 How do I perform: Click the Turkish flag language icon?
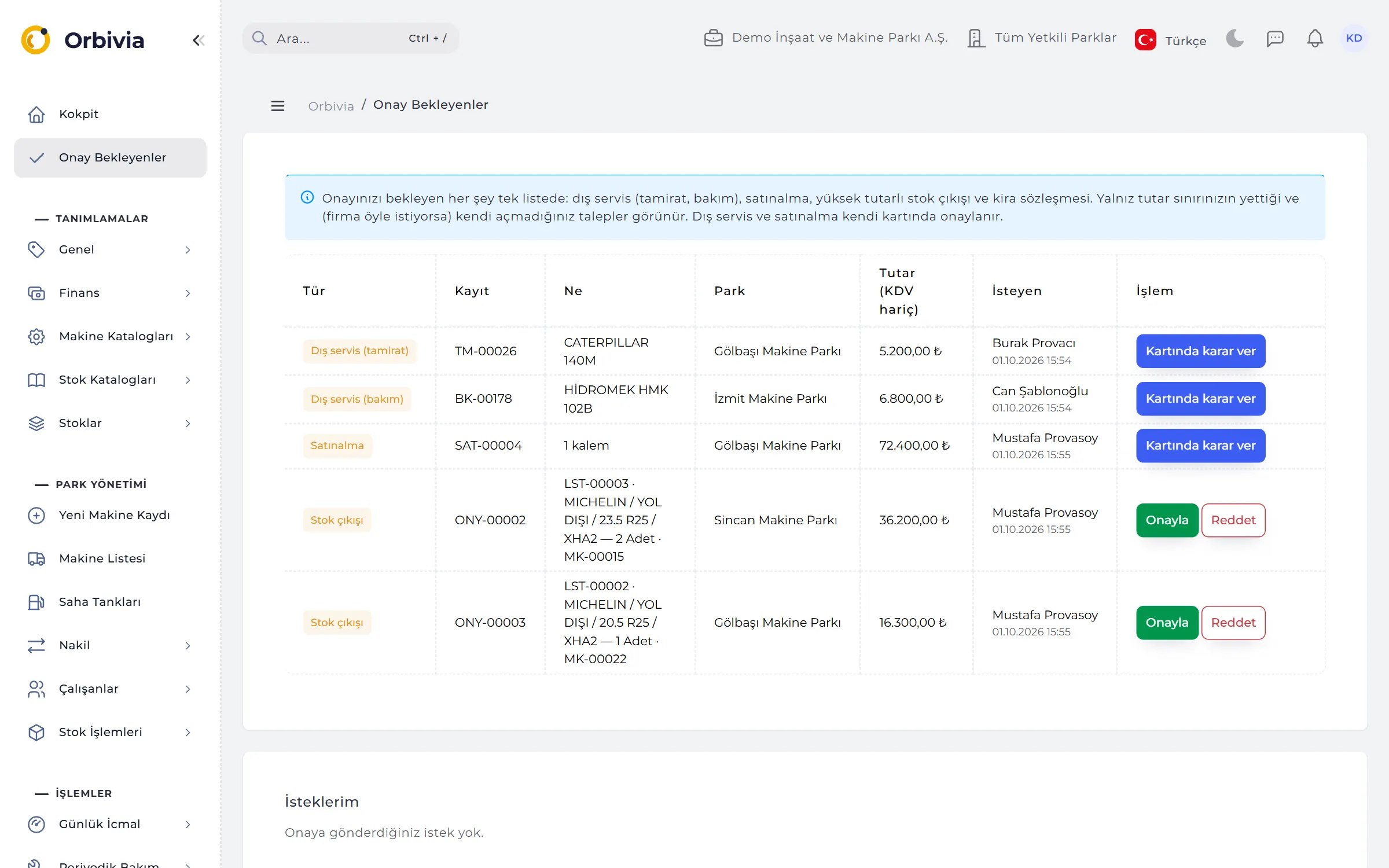(1145, 40)
